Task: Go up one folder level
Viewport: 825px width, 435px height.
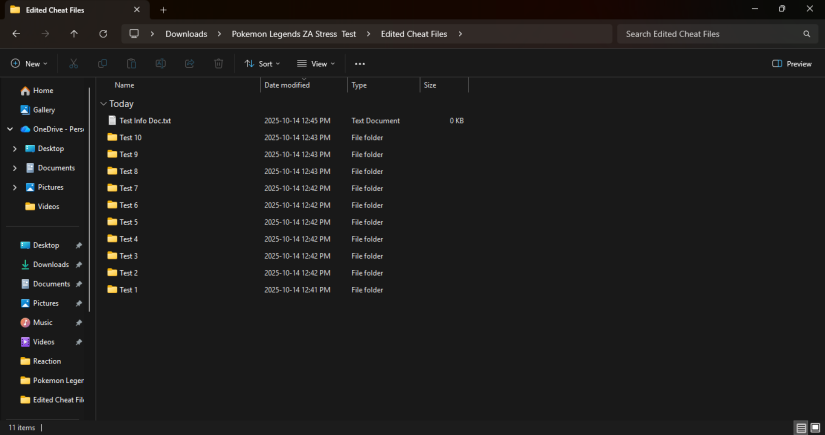Action: click(x=74, y=34)
